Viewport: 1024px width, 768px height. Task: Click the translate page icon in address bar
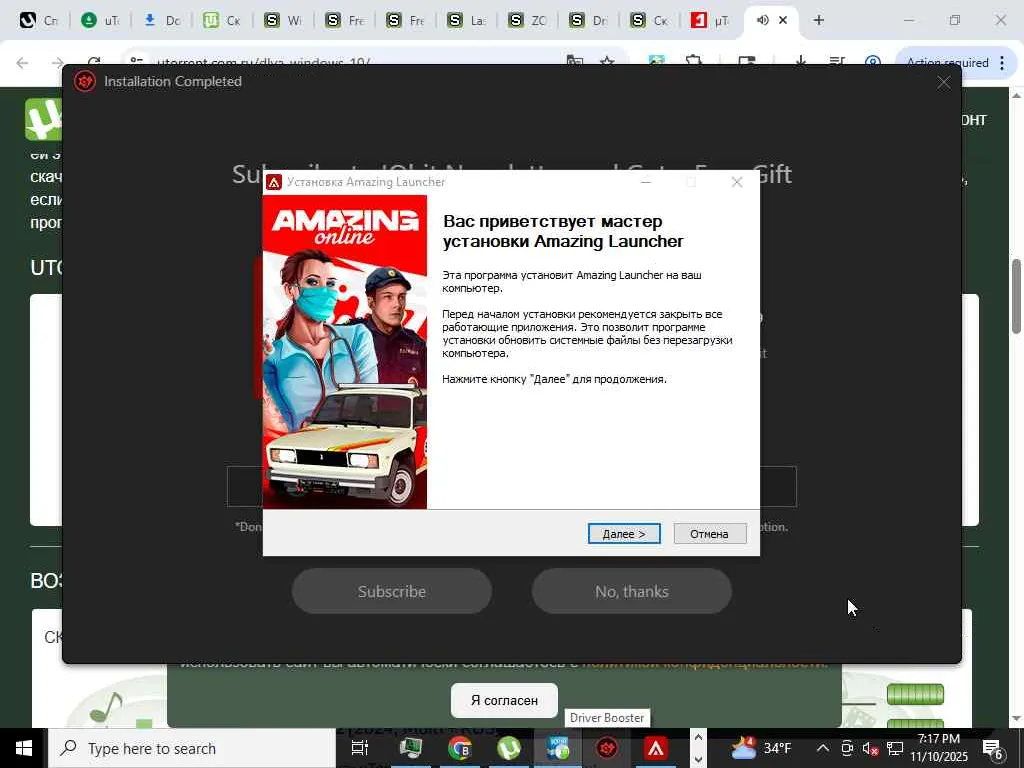point(575,63)
